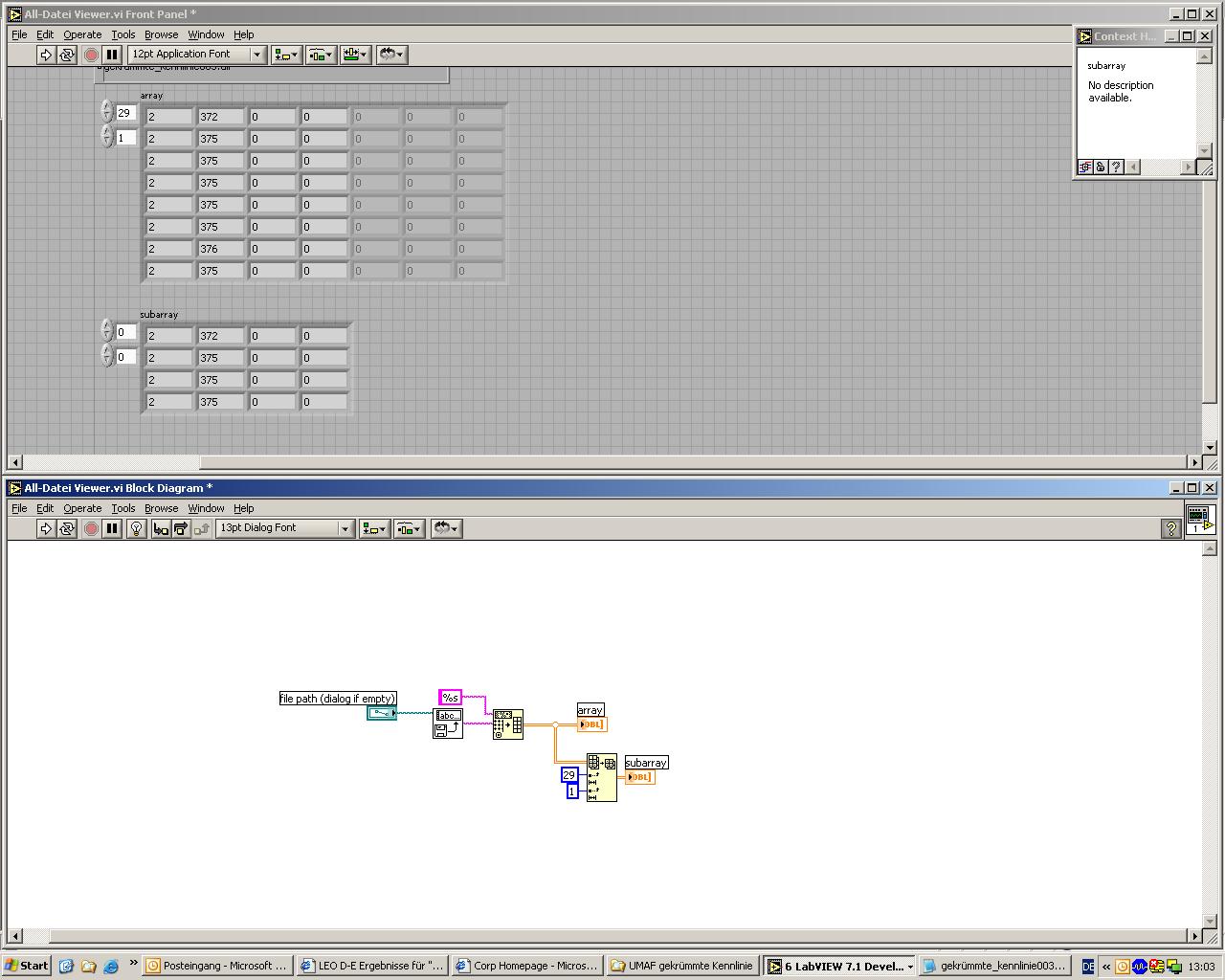Viewport: 1225px width, 980px height.
Task: Click the Step Into button
Action: click(x=160, y=528)
